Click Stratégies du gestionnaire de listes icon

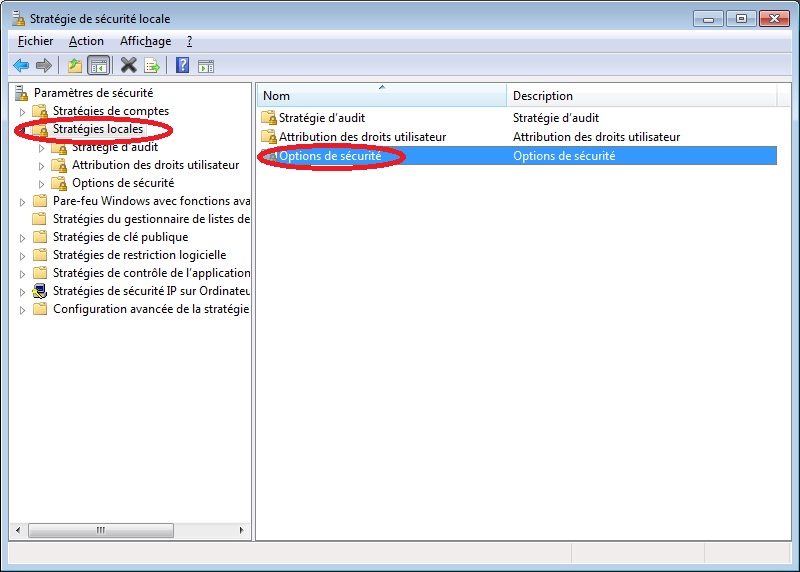(40, 219)
